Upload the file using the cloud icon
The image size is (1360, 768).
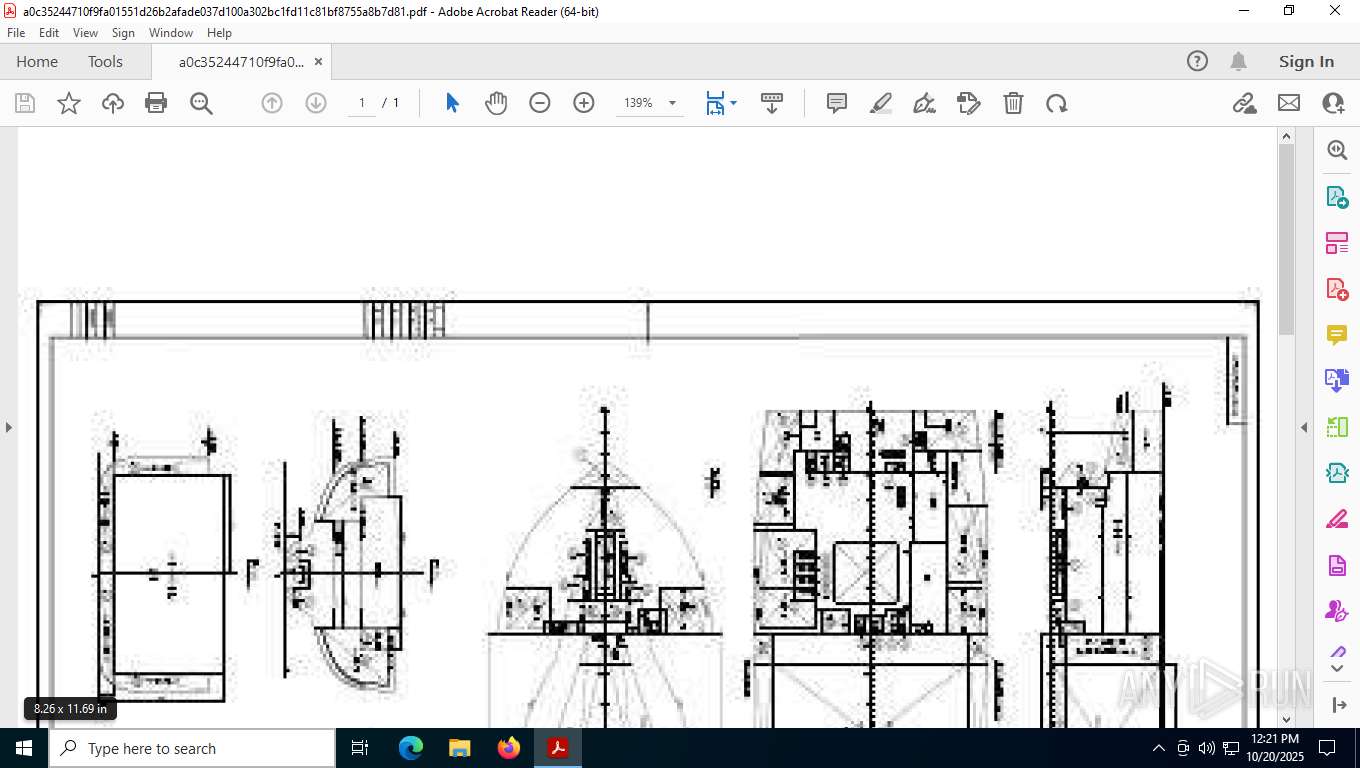click(x=113, y=103)
